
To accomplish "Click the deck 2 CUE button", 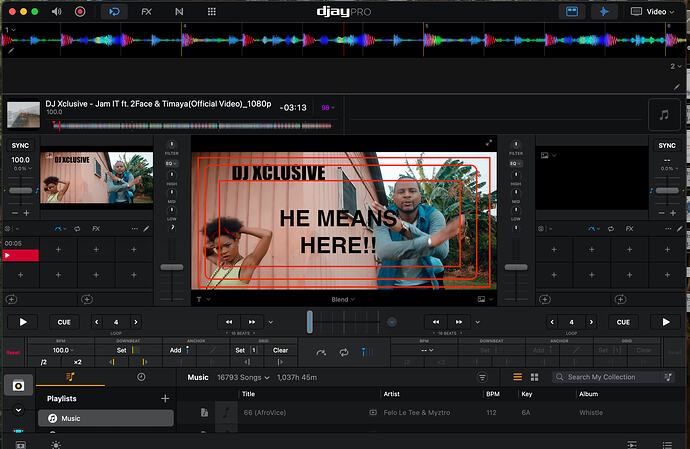I will point(623,322).
